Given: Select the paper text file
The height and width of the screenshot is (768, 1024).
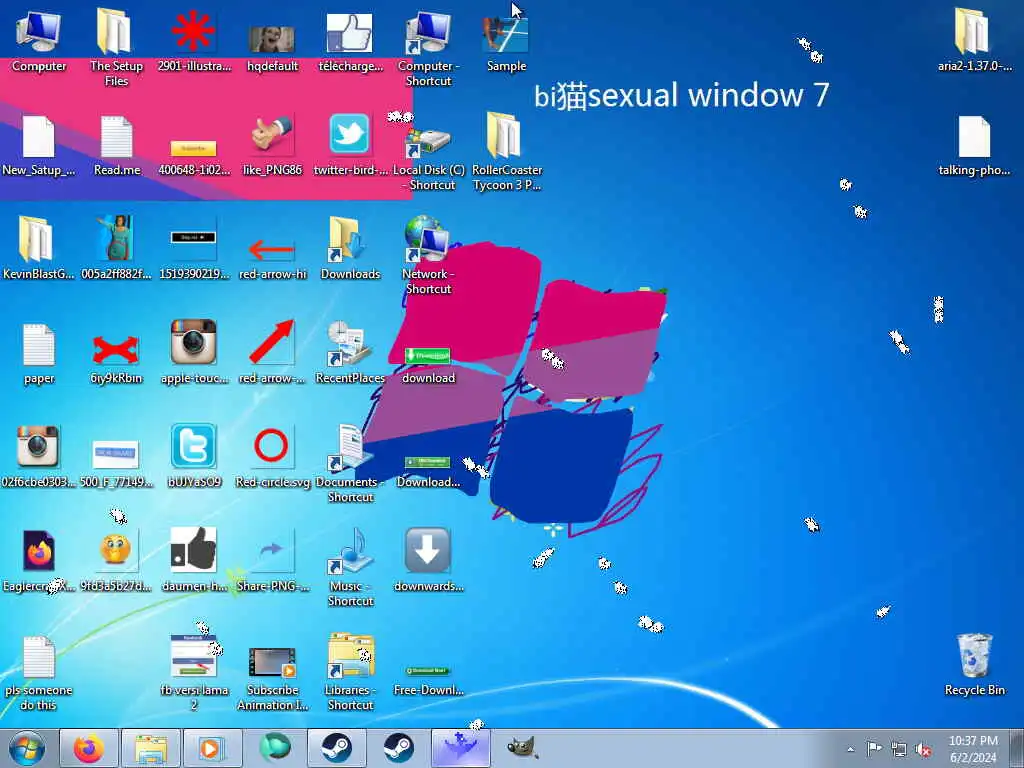Looking at the screenshot, I should [39, 353].
